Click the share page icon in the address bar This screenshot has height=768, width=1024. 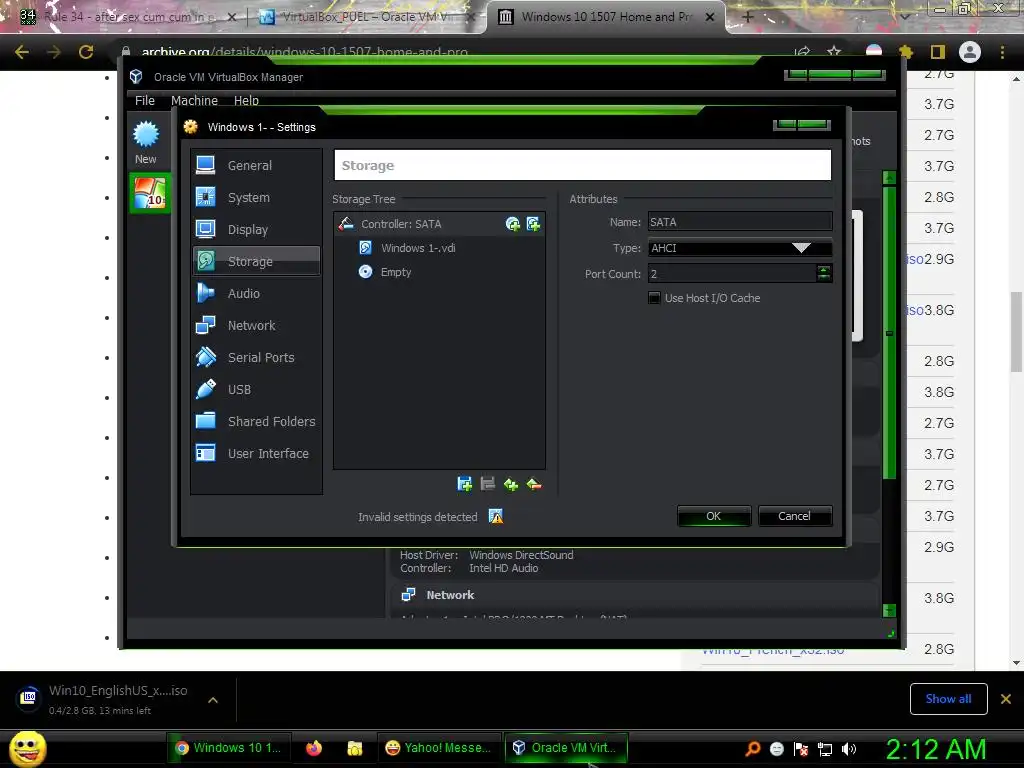802,52
